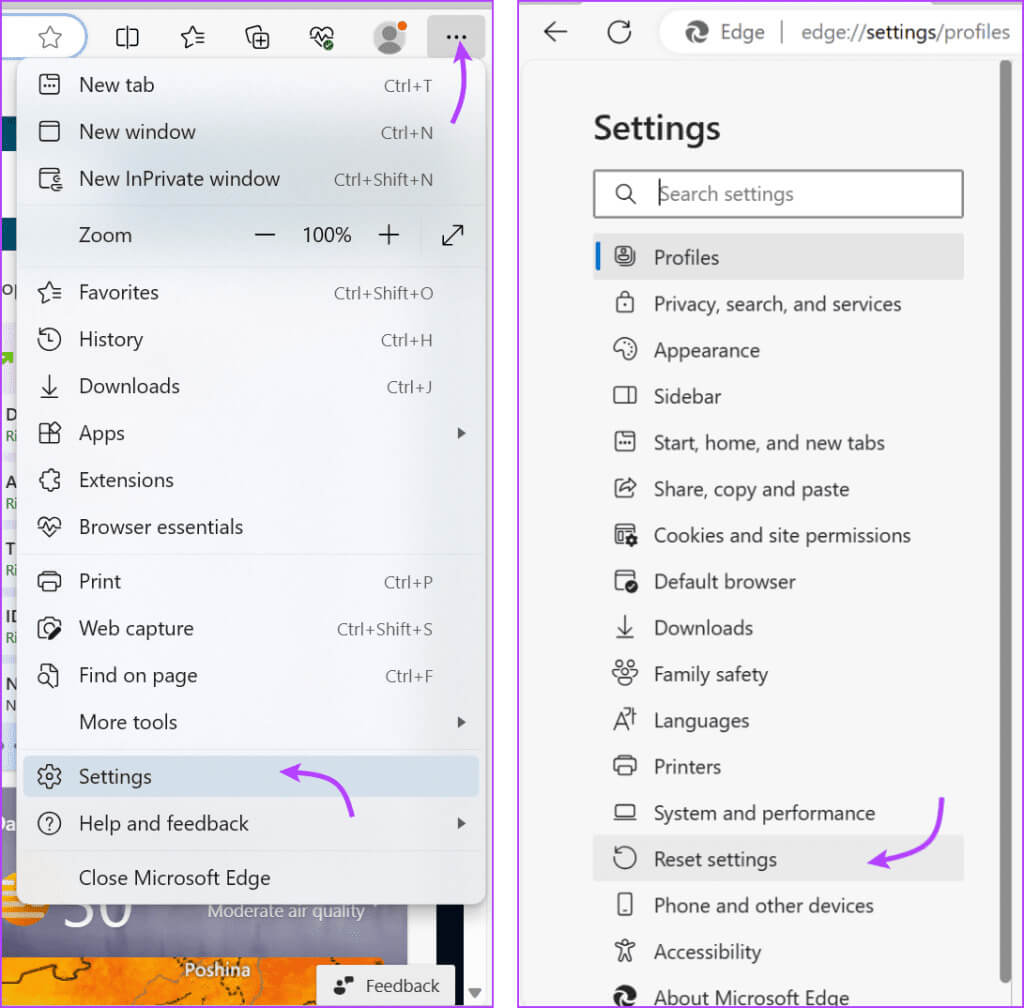Image resolution: width=1024 pixels, height=1008 pixels.
Task: Select New window menu entry
Action: pyautogui.click(x=251, y=132)
